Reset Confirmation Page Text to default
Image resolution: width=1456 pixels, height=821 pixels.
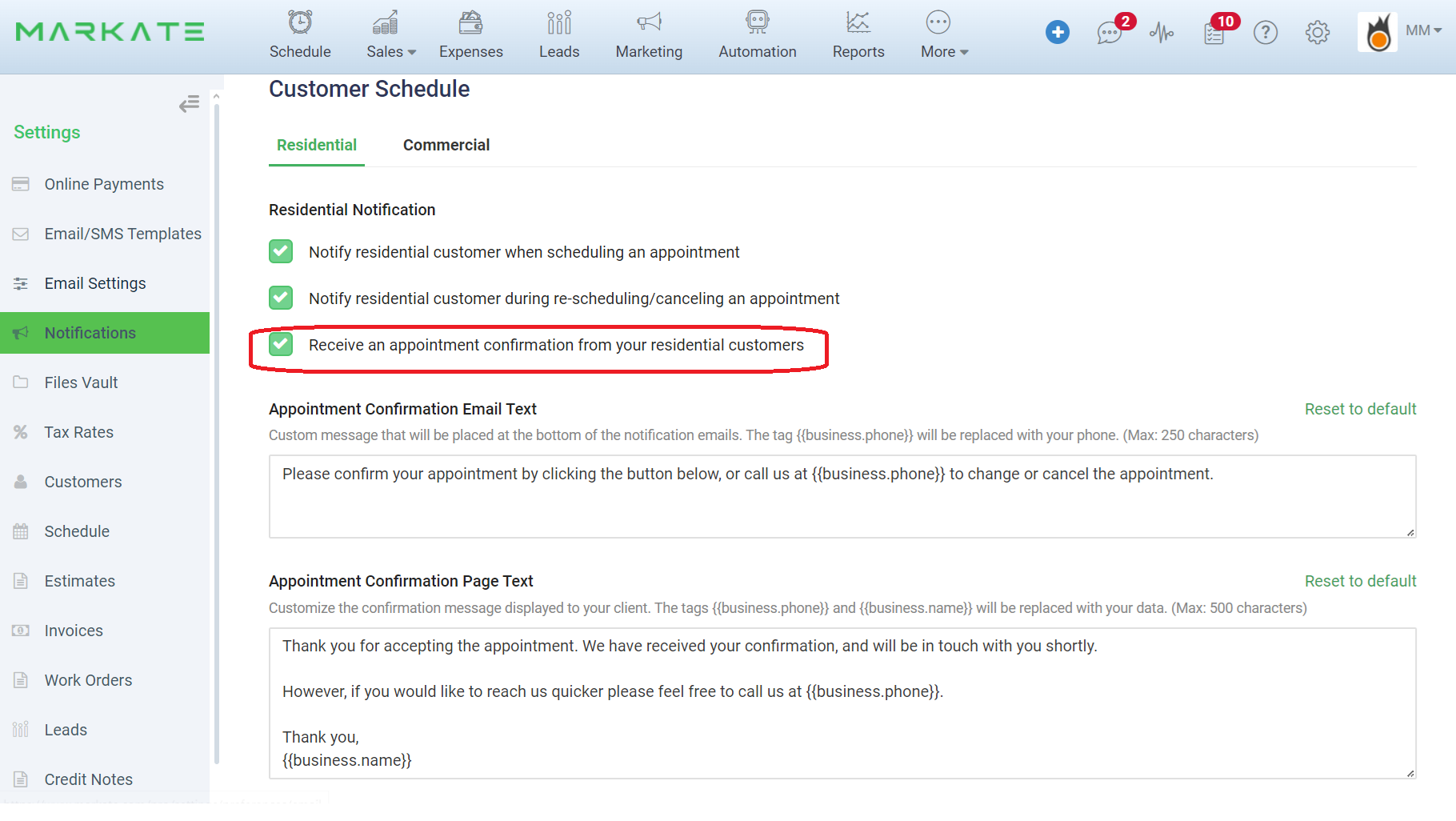pos(1360,581)
